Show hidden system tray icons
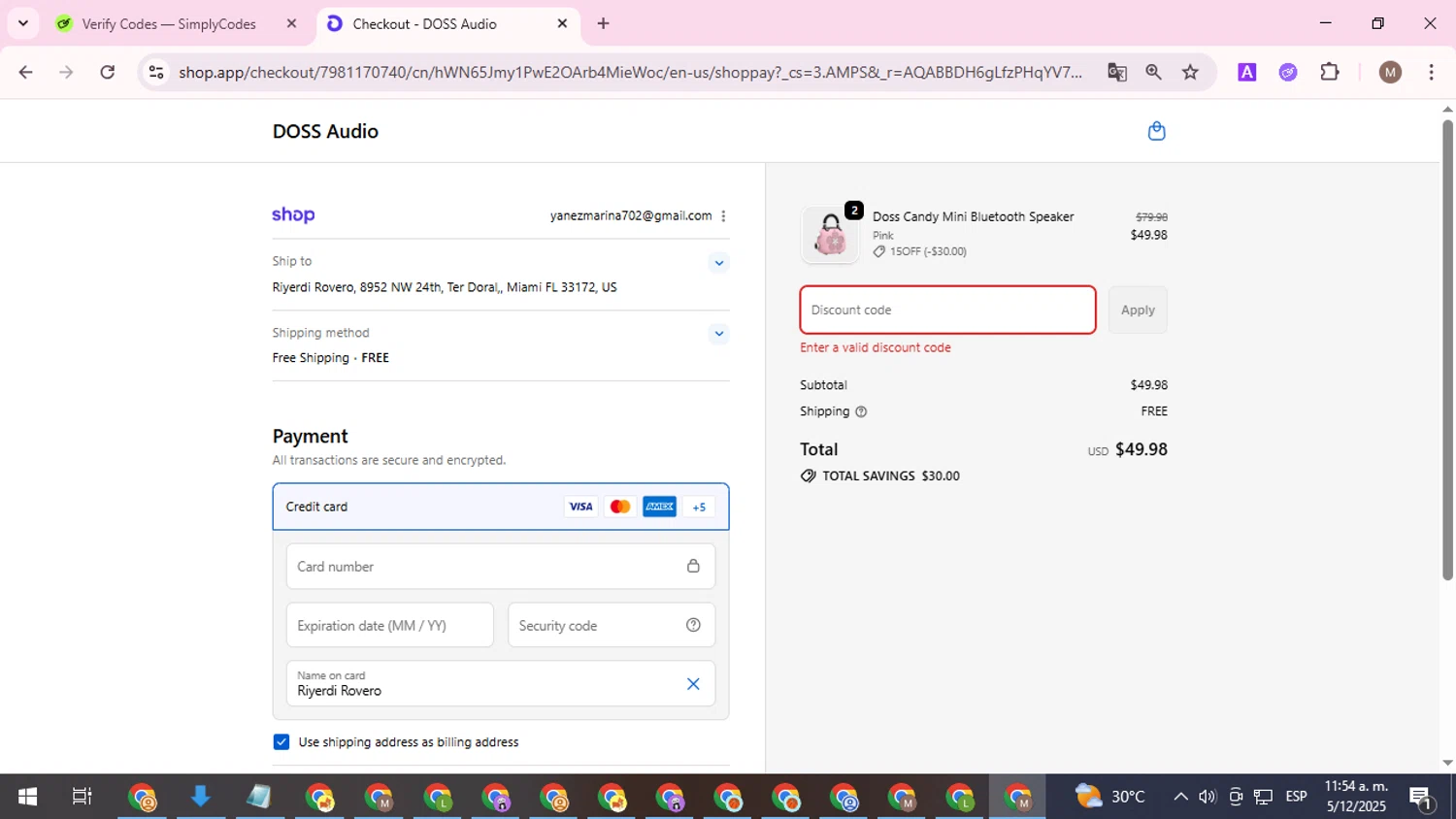1456x819 pixels. (1180, 797)
